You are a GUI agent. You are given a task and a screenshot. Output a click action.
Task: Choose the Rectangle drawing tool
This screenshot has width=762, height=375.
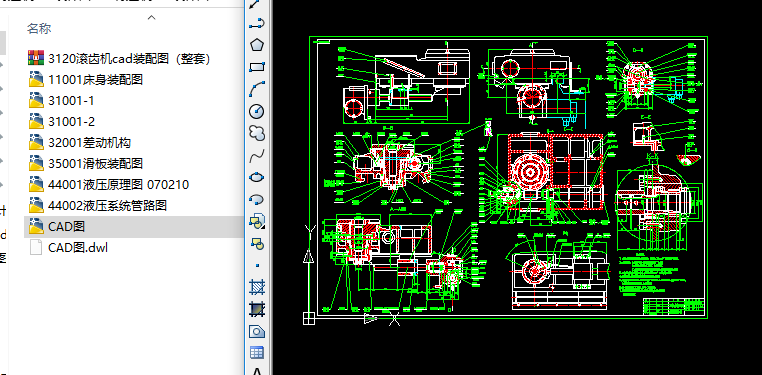257,67
